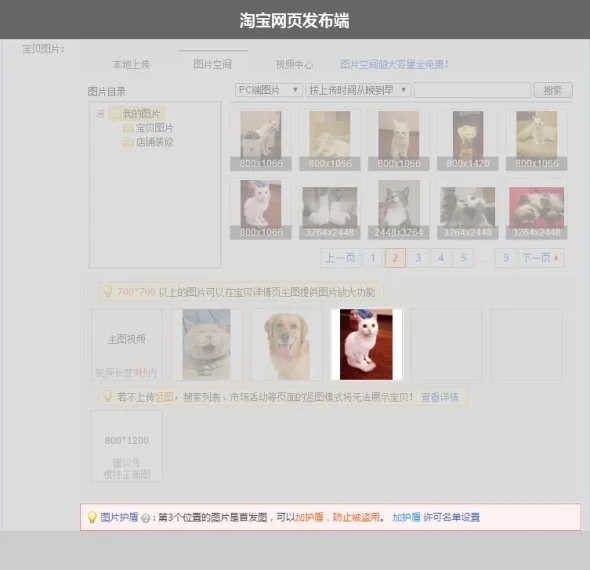Click the 主图视频 upload slot
Image resolution: width=590 pixels, height=570 pixels.
(127, 344)
